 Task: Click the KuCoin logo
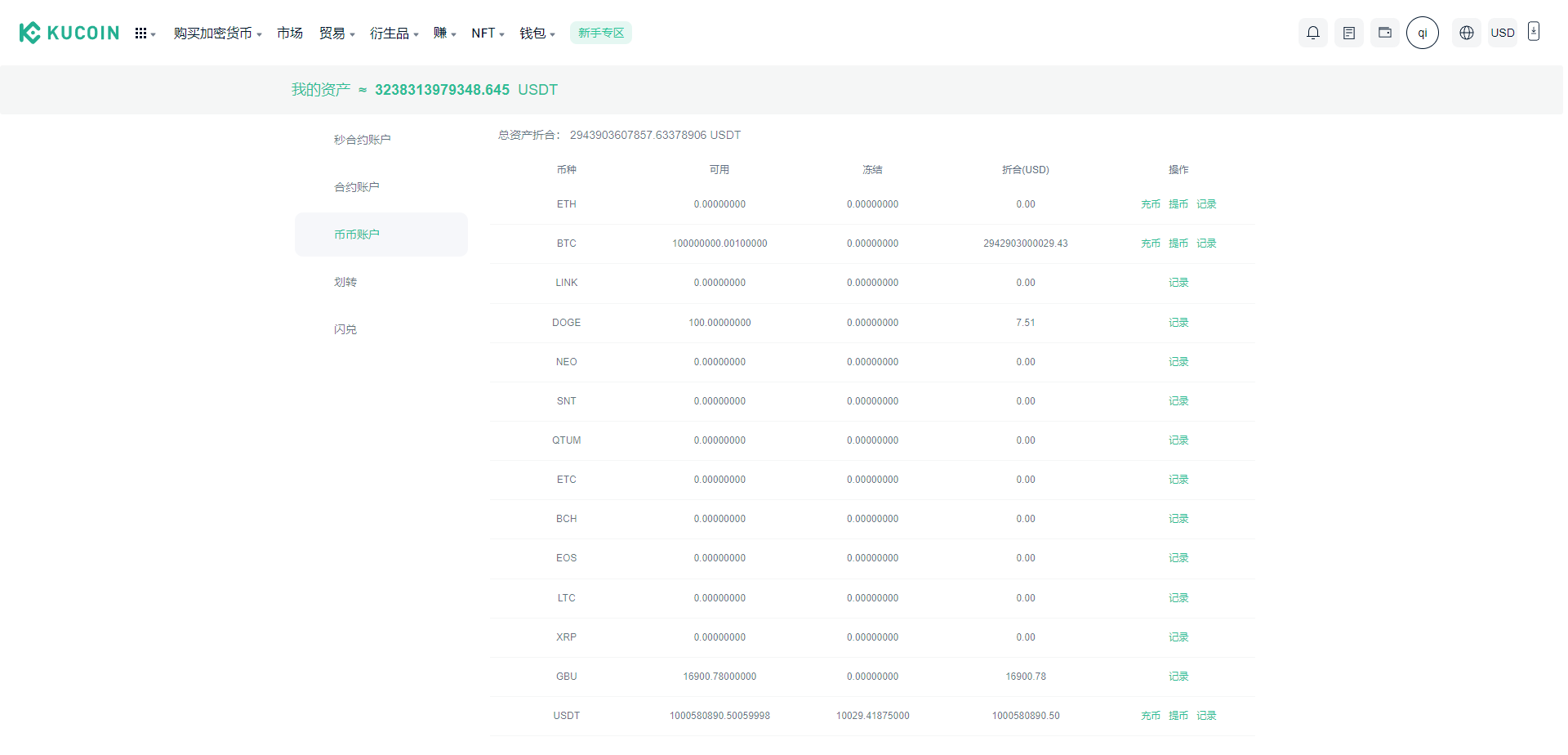pyautogui.click(x=69, y=33)
